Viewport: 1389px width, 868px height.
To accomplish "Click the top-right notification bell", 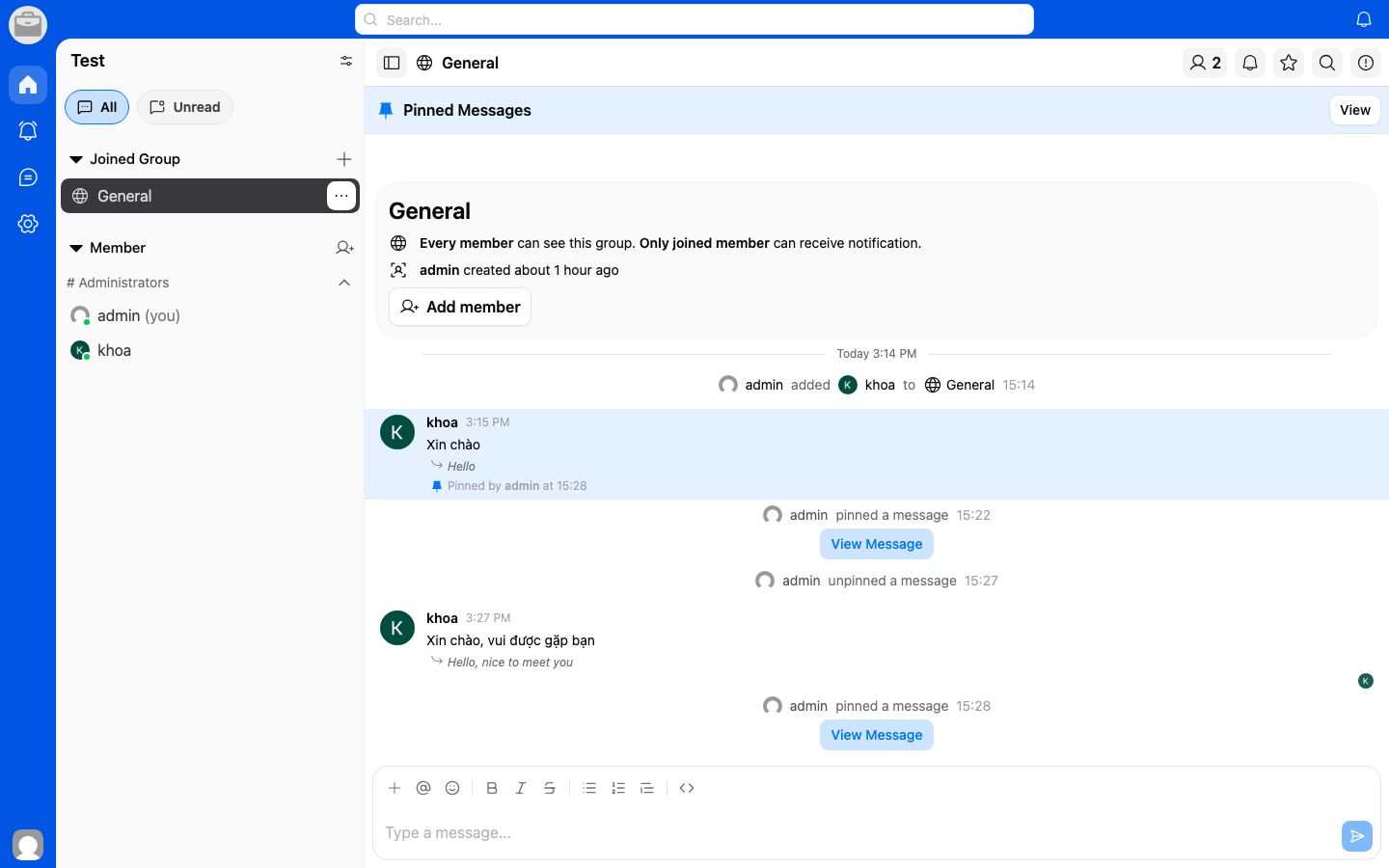I will (1364, 19).
